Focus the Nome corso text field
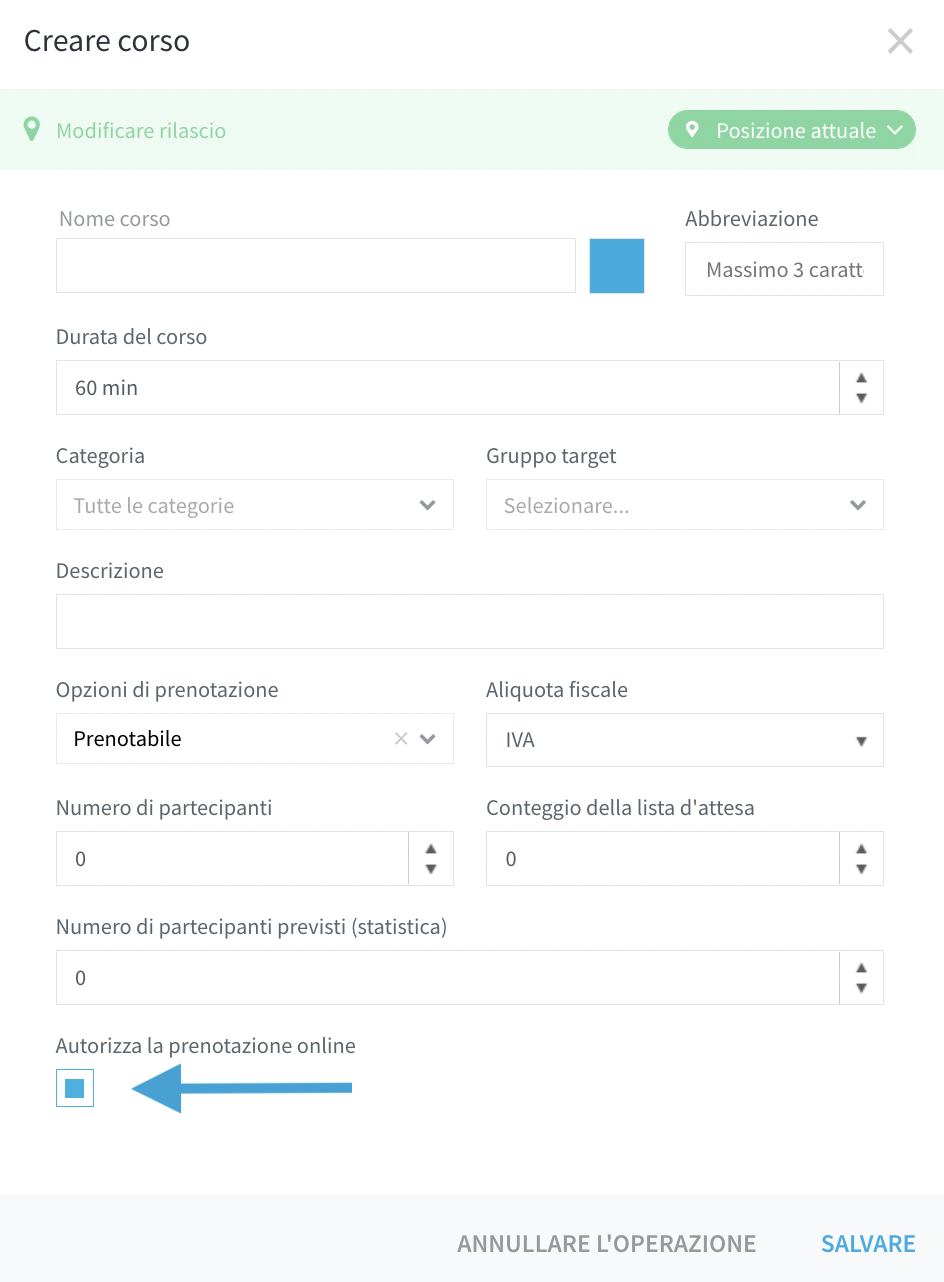The height and width of the screenshot is (1282, 944). coord(316,266)
